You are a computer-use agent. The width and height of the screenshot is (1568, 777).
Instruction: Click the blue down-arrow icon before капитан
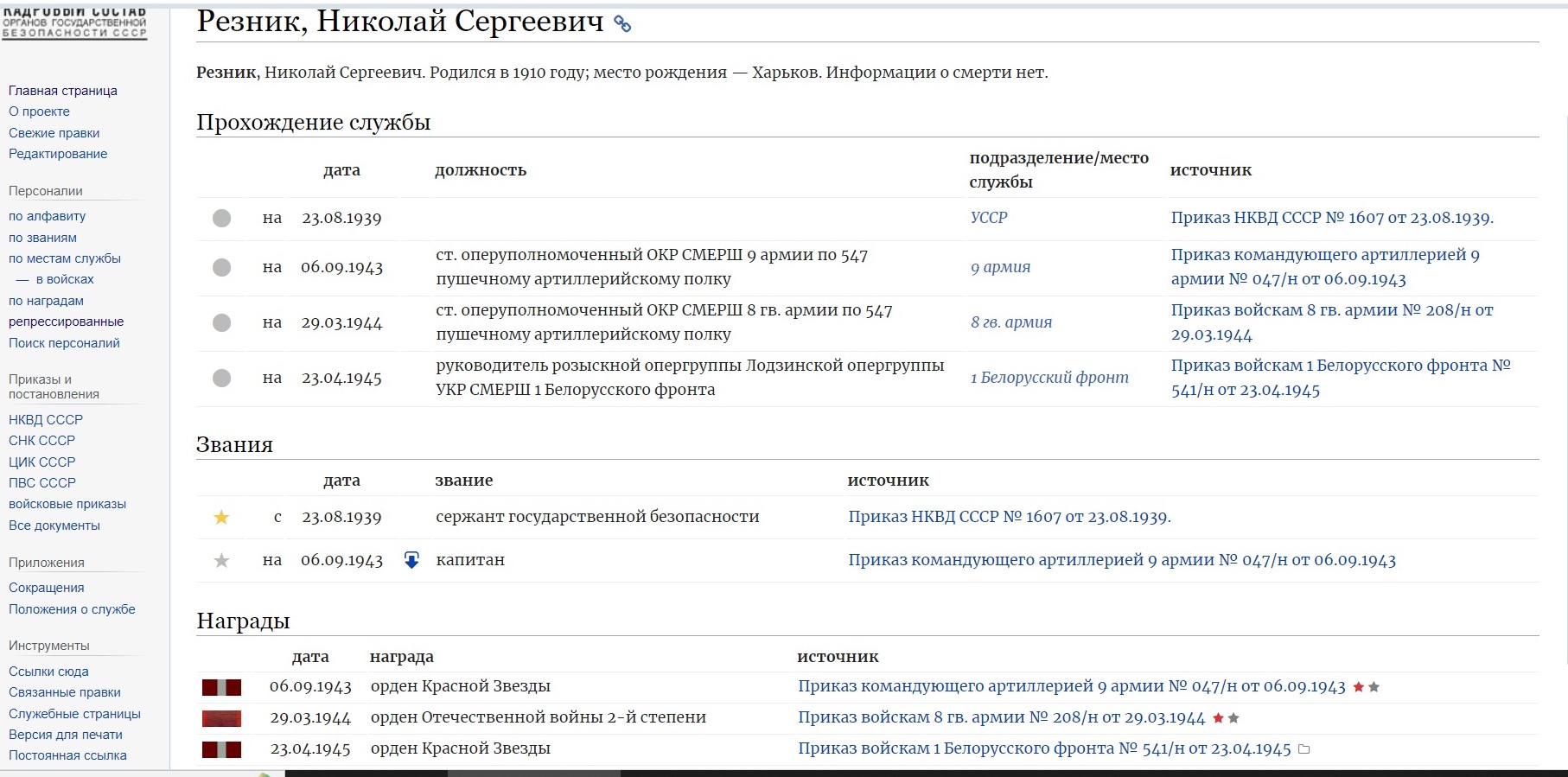(x=411, y=560)
